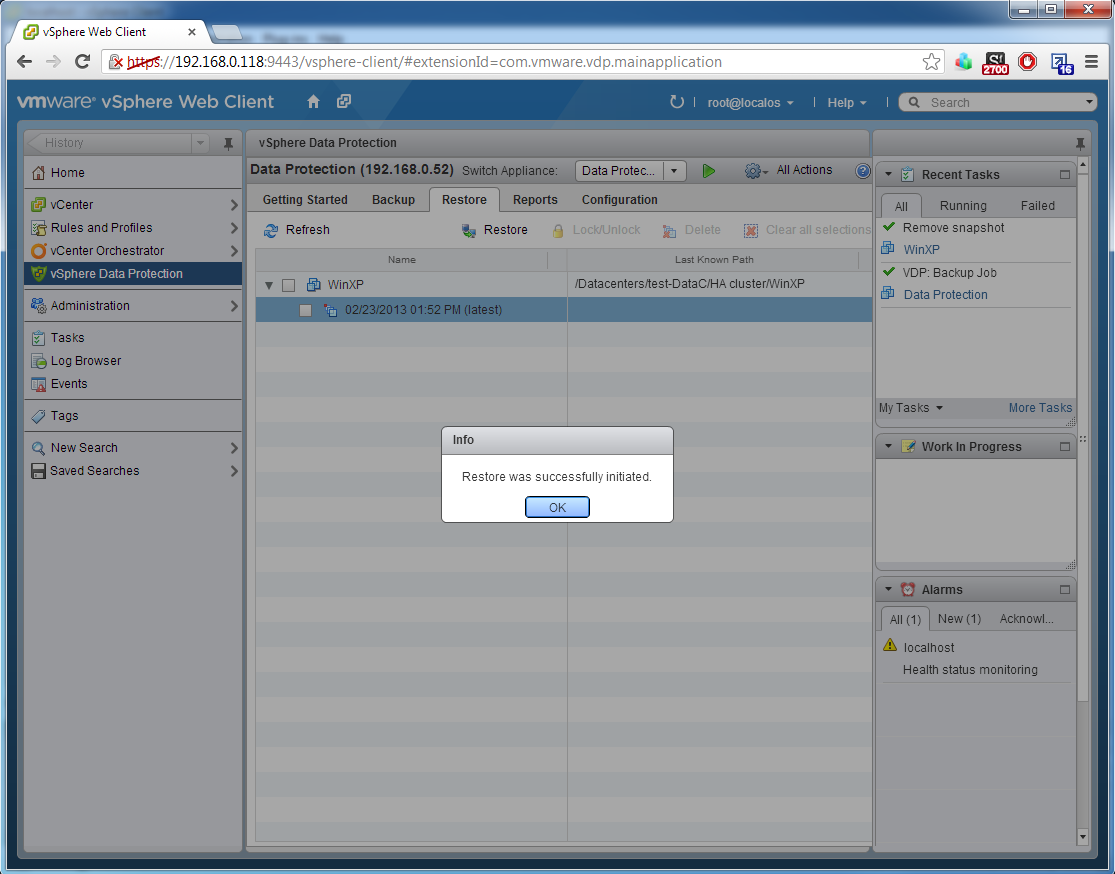The image size is (1115, 874).
Task: Open the root@localos user menu
Action: [x=750, y=102]
